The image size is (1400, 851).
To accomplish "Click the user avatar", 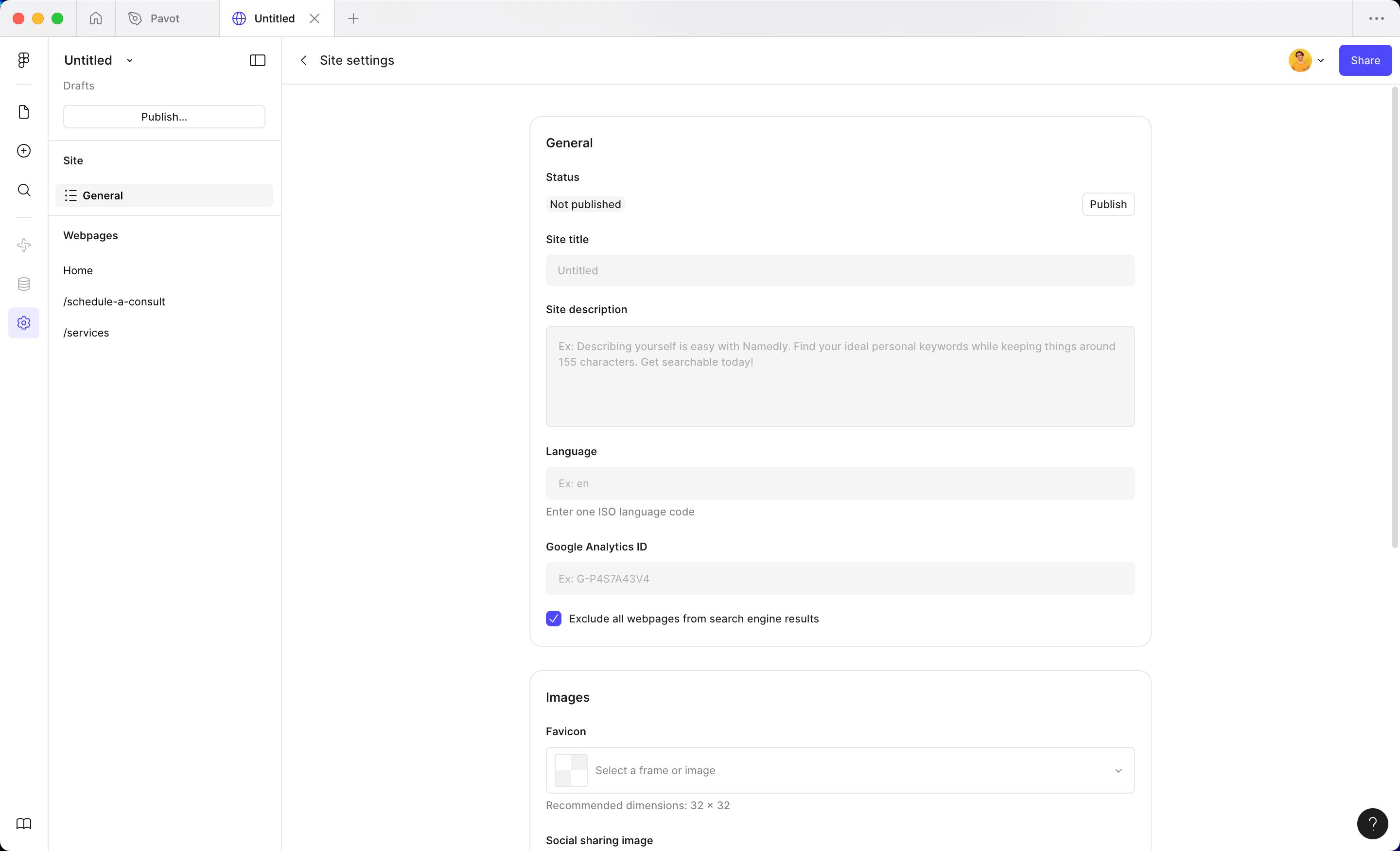I will click(1300, 60).
